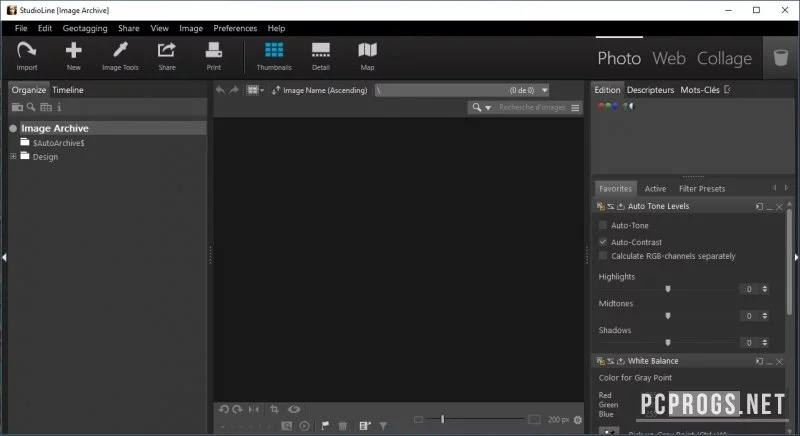800x436 pixels.
Task: Collapse right panel with the right edge arrow
Action: point(796,258)
